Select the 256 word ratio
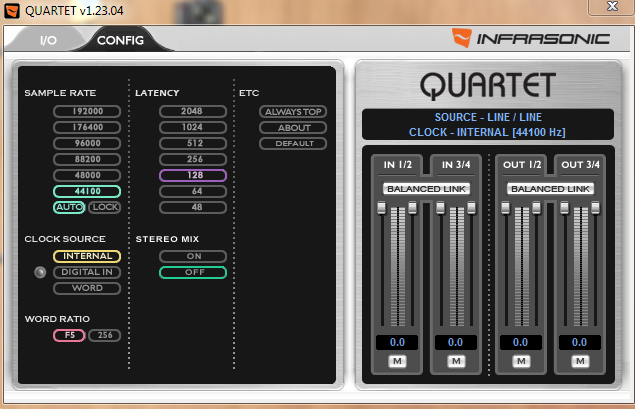 pyautogui.click(x=104, y=335)
